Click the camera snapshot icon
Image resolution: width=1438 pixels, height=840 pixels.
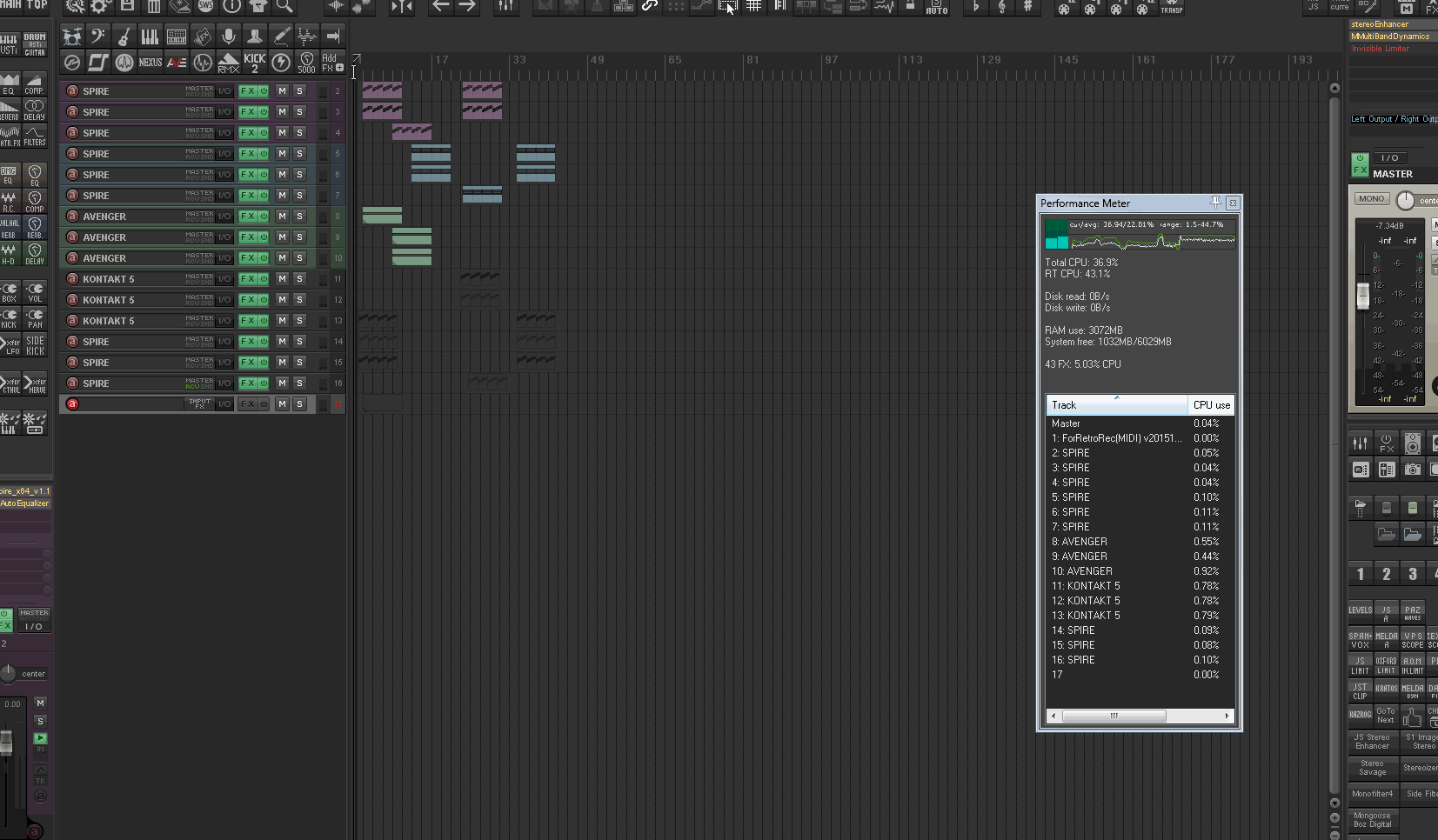point(1413,470)
